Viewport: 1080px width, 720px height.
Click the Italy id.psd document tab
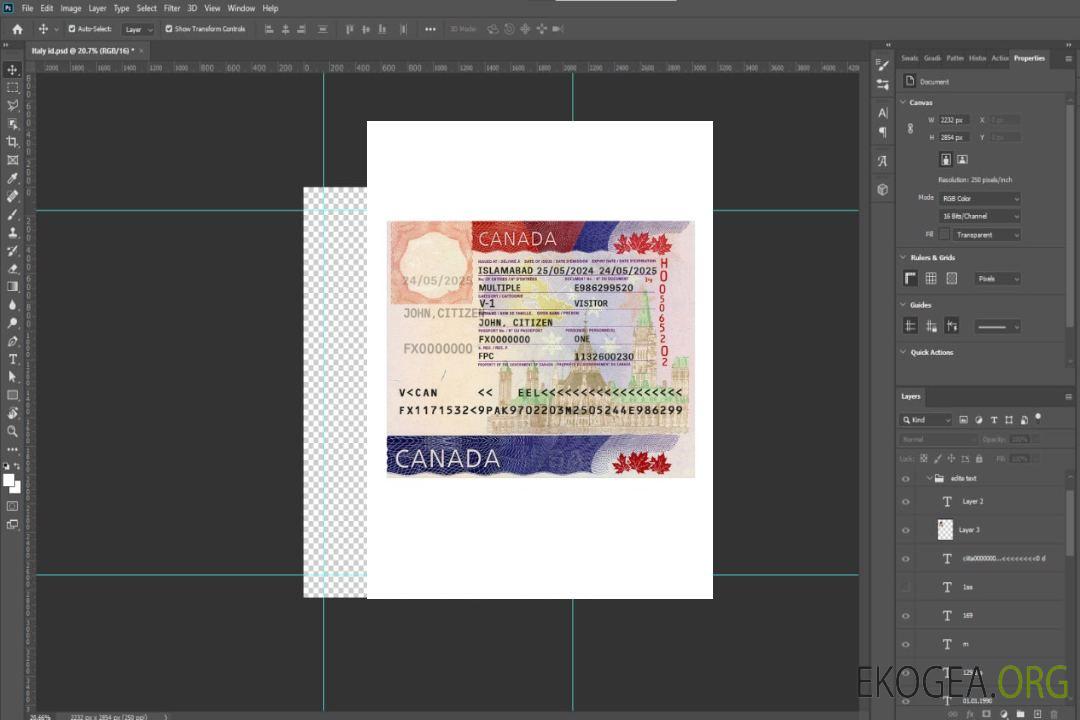(x=83, y=51)
